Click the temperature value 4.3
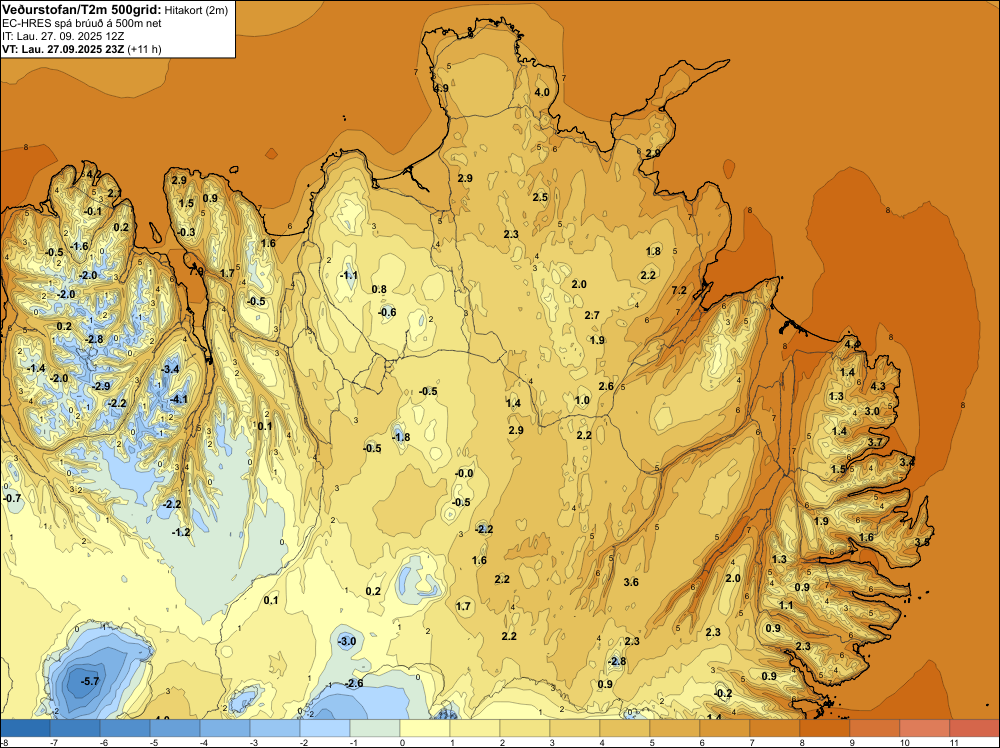Image resolution: width=1000 pixels, height=748 pixels. [x=878, y=386]
